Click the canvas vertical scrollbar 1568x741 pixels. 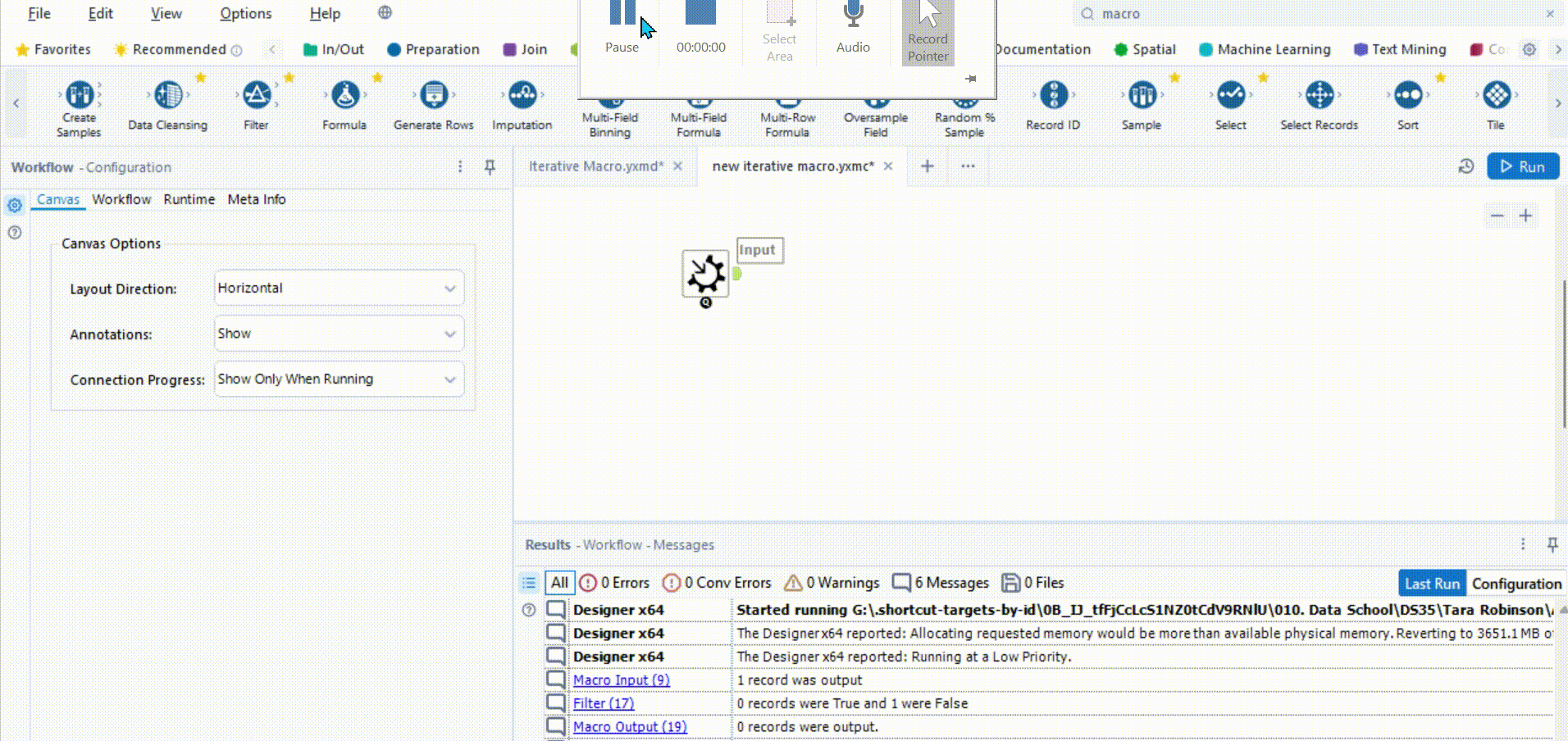pos(1564,352)
